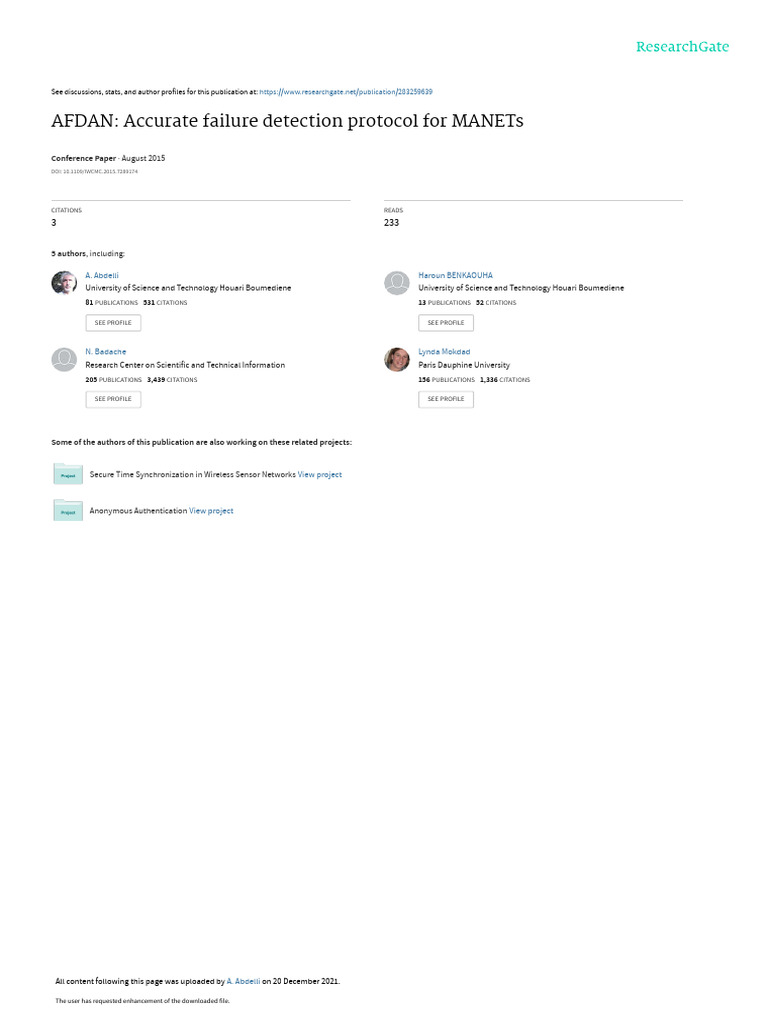Click the AFDAN paper title

(287, 121)
